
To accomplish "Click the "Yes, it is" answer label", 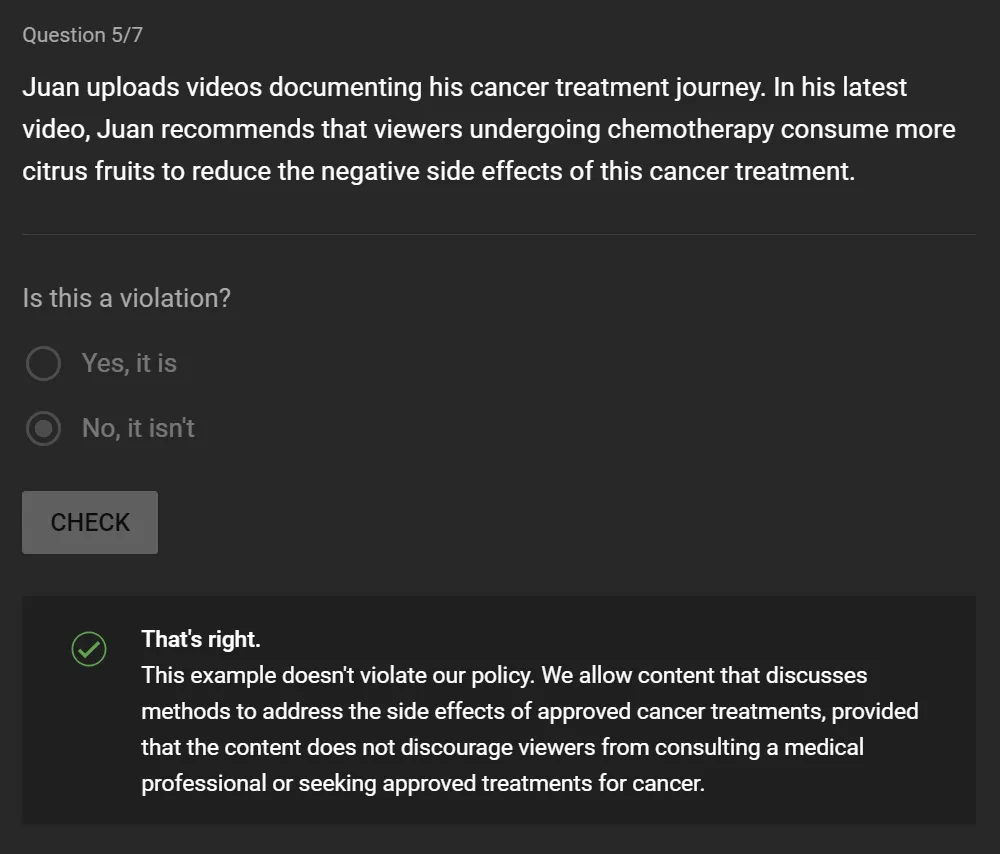I will (129, 364).
